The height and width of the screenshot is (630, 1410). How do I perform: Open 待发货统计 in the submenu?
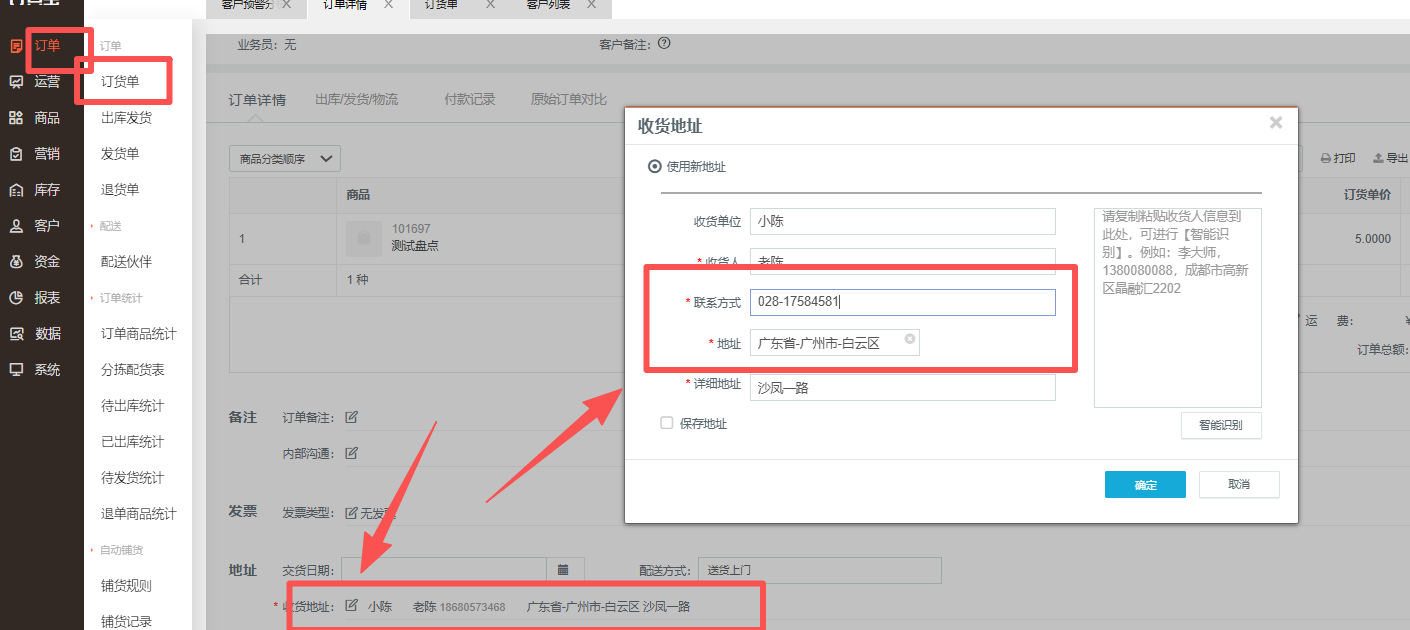click(133, 478)
